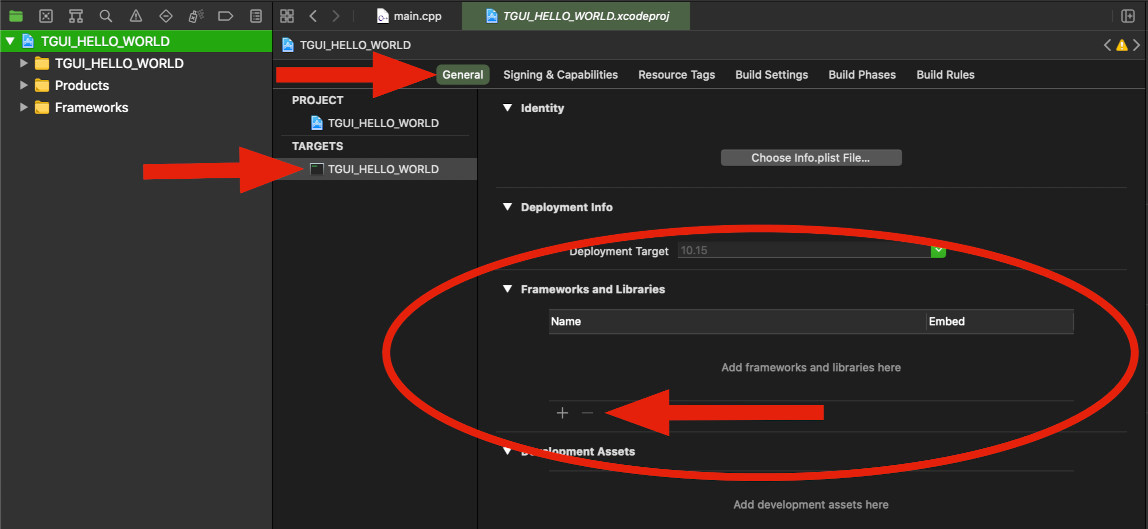This screenshot has width=1148, height=529.
Task: Expand the Products folder triangle
Action: pyautogui.click(x=24, y=85)
